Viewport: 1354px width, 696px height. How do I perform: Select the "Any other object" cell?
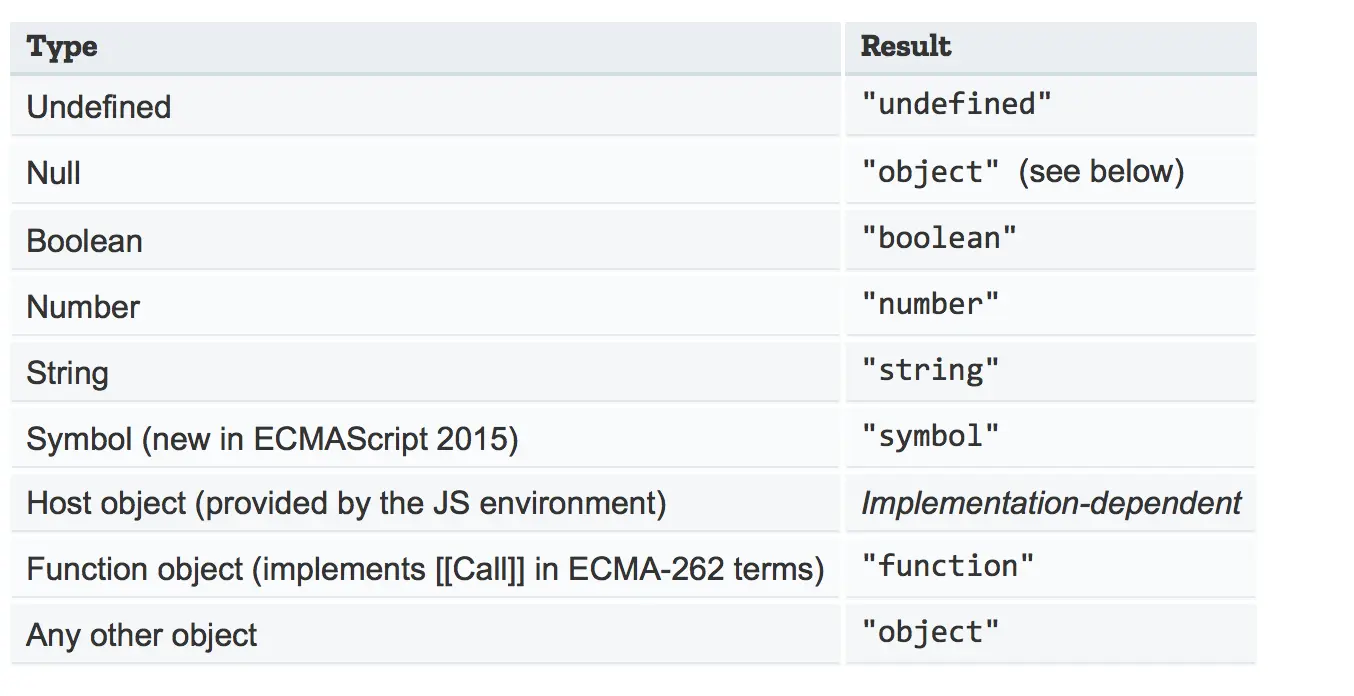pyautogui.click(x=142, y=635)
